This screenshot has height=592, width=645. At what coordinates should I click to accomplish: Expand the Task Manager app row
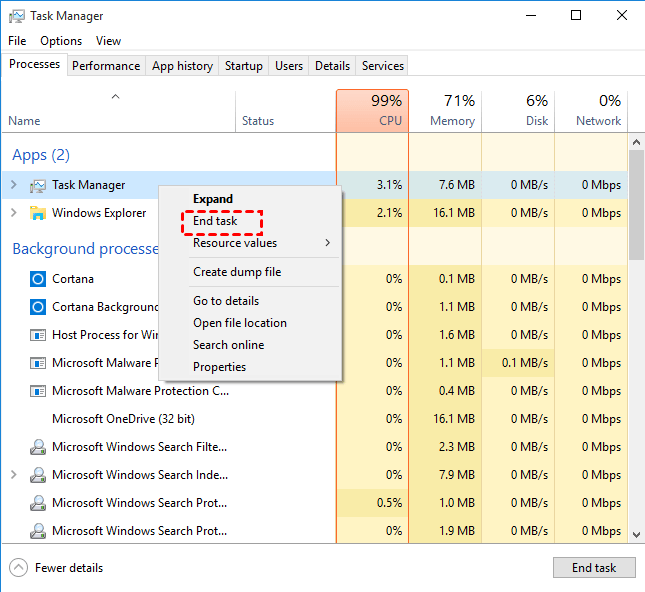coord(14,185)
